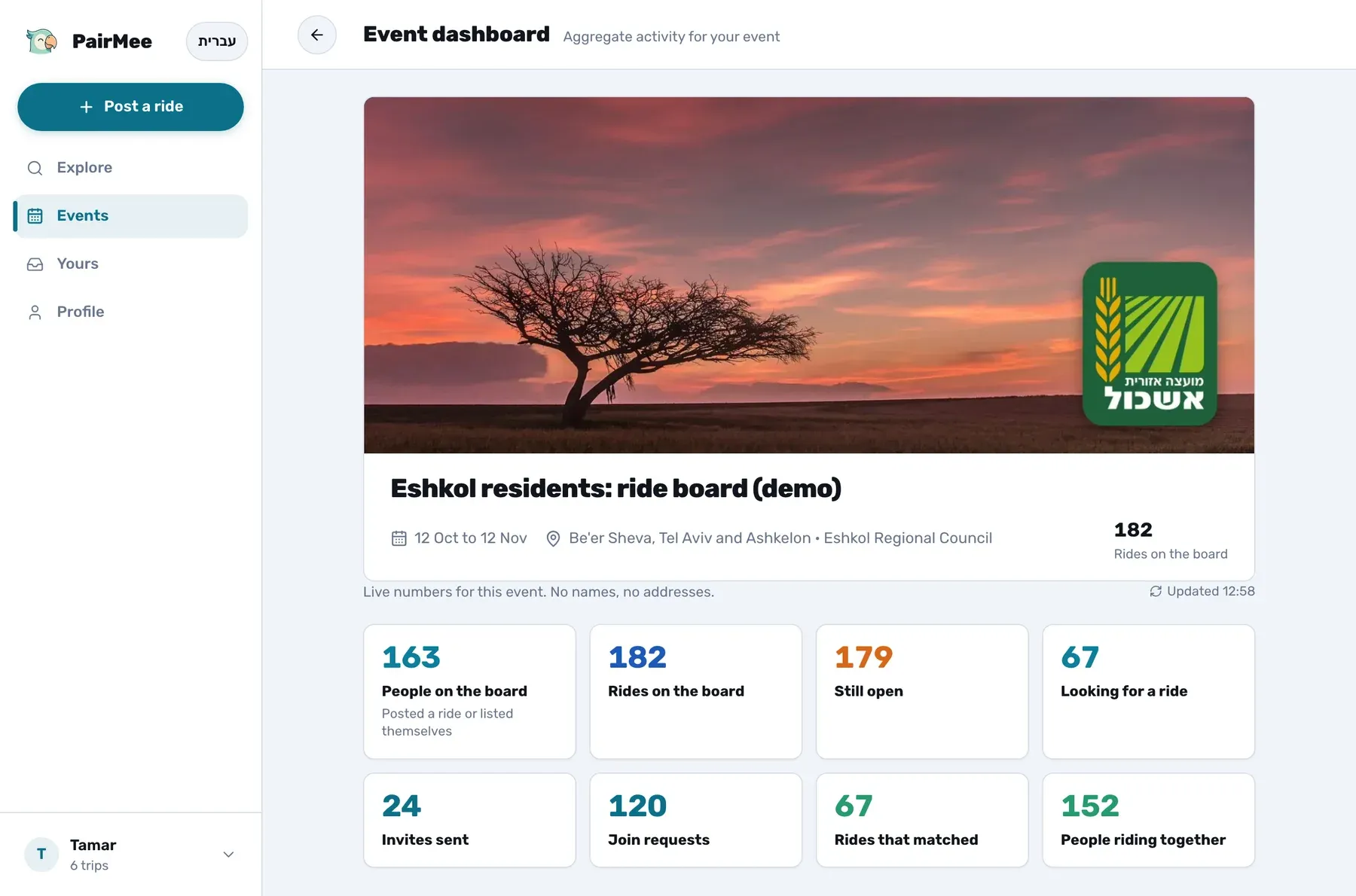This screenshot has width=1356, height=896.
Task: Select the Events menu item
Action: [130, 216]
